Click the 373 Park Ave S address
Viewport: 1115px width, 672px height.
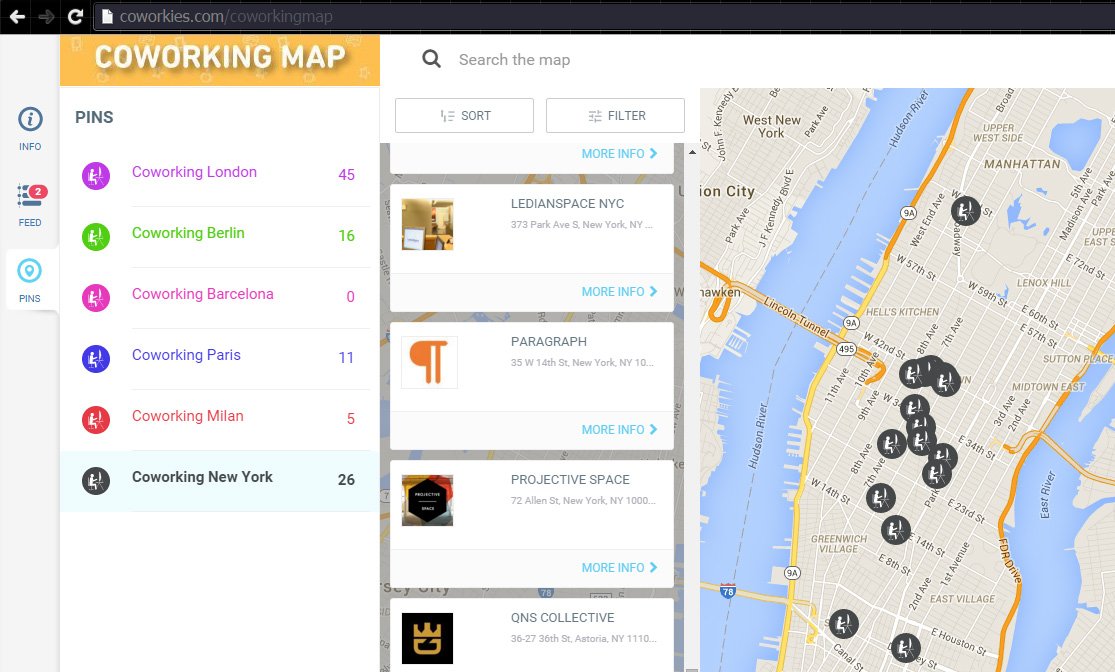(582, 225)
